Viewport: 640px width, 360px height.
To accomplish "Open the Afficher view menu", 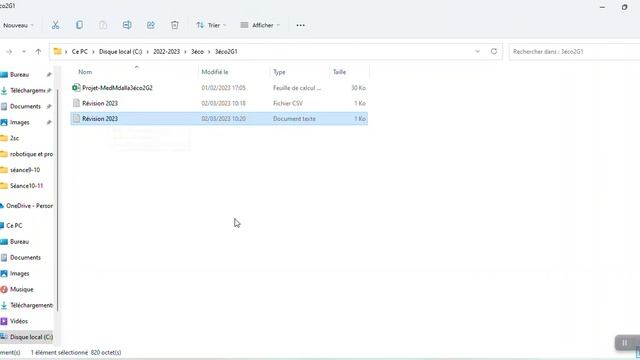I will pos(260,25).
